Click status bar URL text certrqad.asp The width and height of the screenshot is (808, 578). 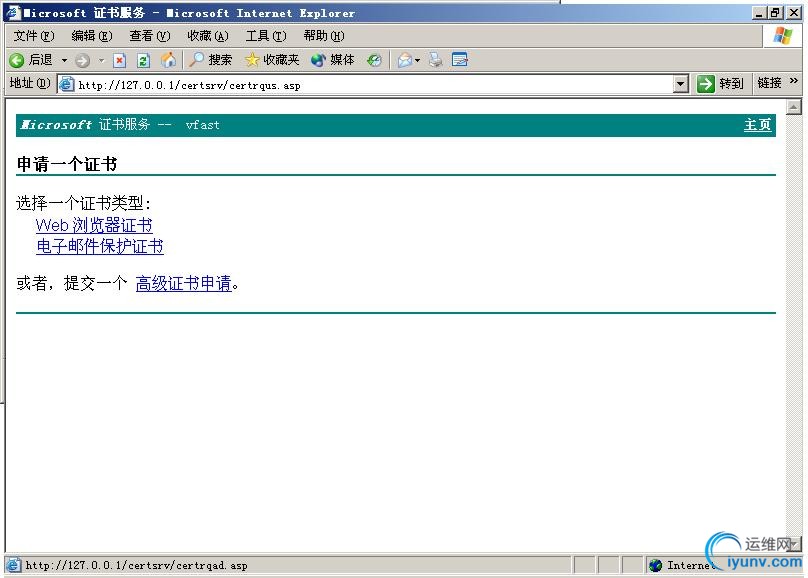(136, 566)
